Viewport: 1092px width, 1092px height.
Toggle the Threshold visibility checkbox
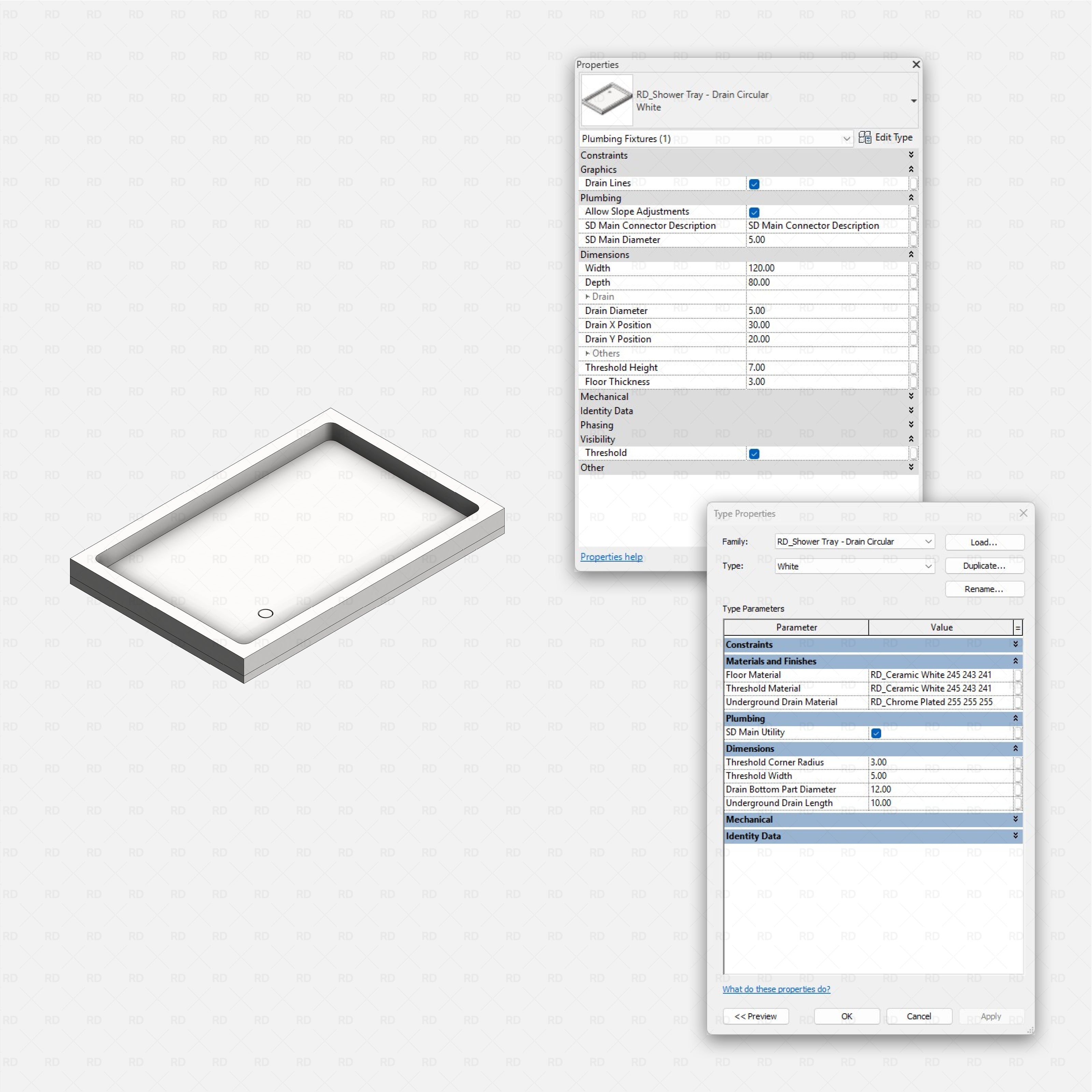(x=754, y=453)
